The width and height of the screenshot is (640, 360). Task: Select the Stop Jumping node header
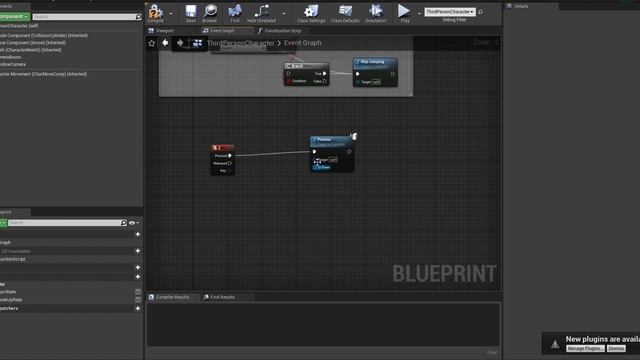tap(375, 63)
